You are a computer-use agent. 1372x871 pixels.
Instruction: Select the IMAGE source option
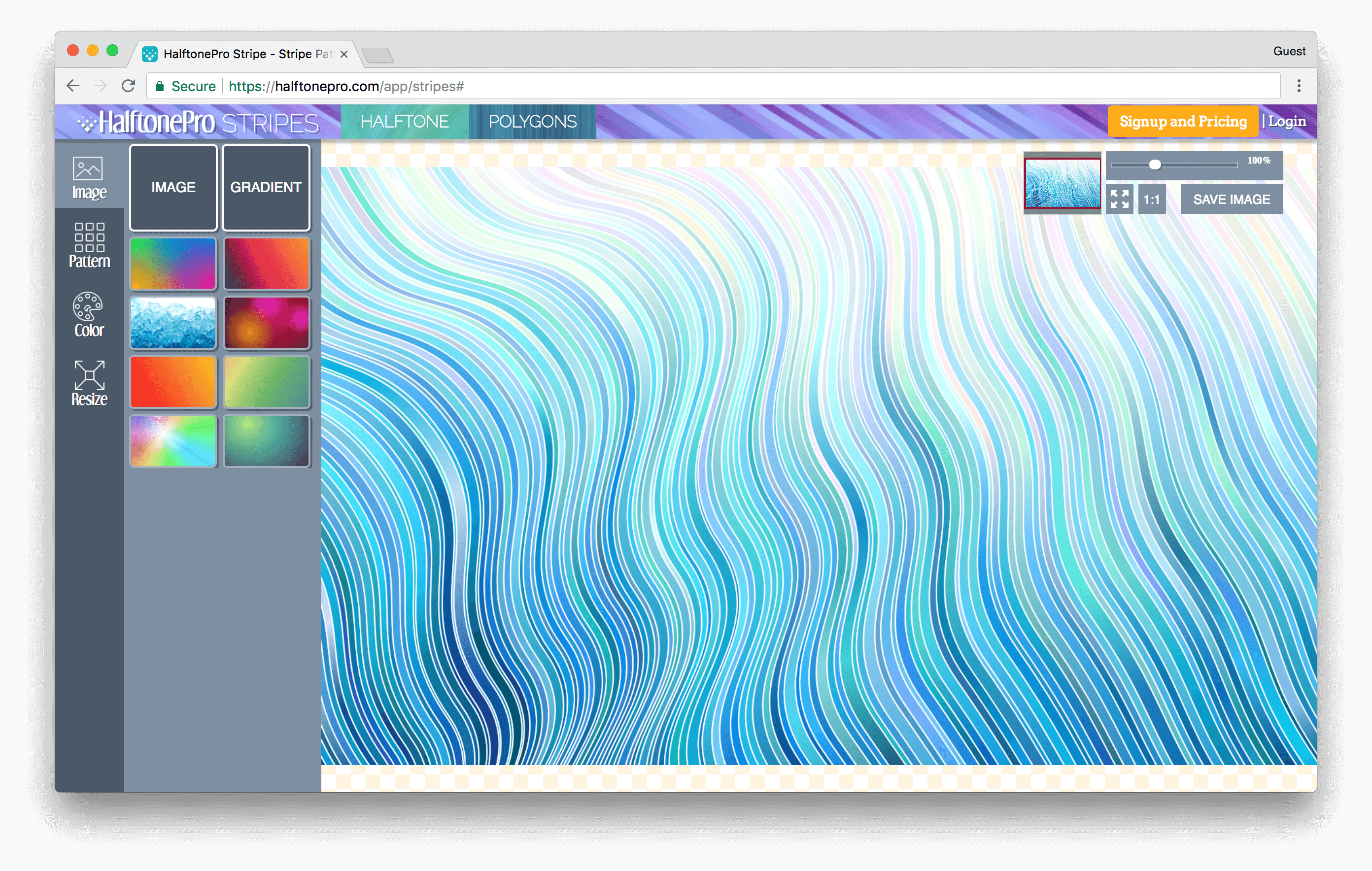coord(173,187)
